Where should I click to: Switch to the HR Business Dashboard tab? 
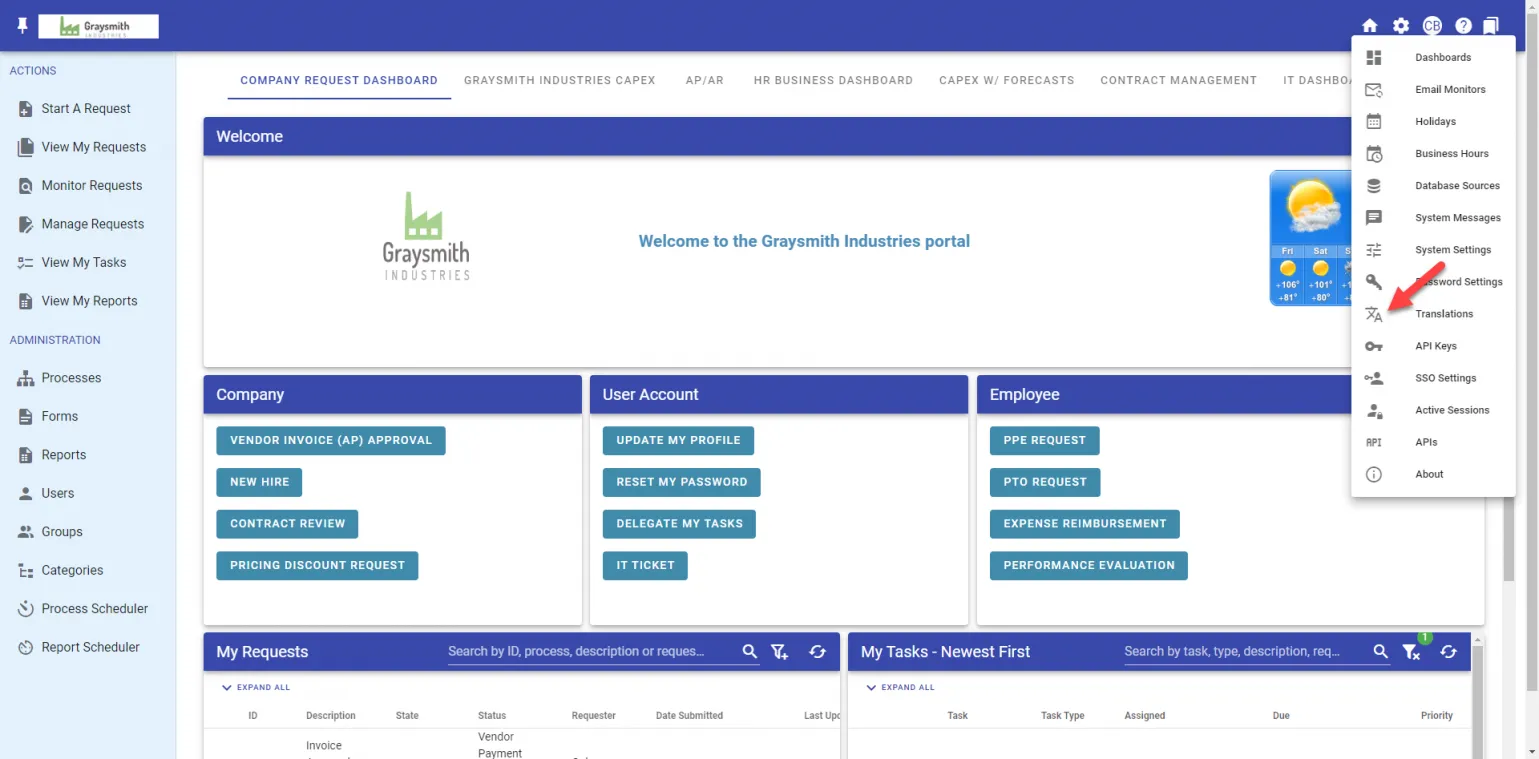point(833,80)
